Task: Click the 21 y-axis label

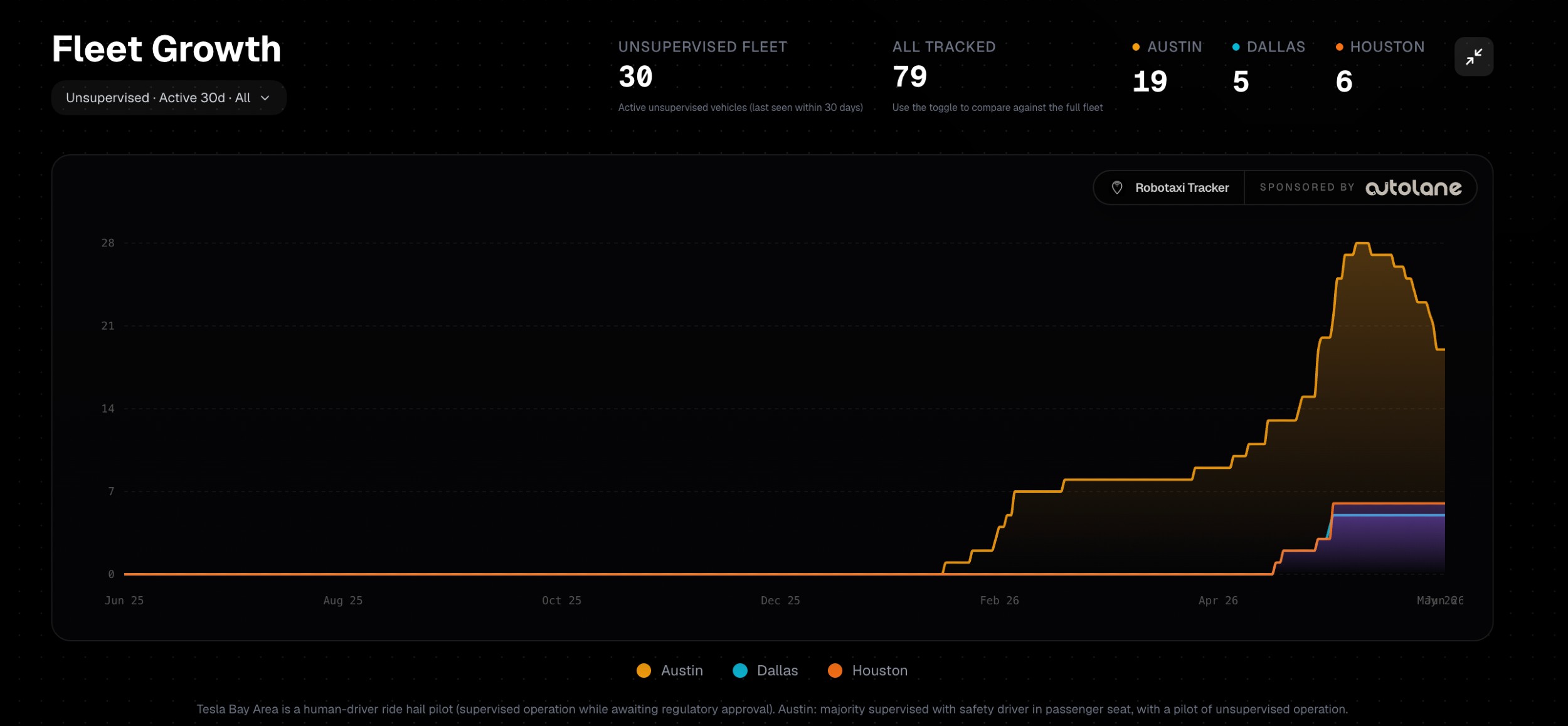Action: click(x=108, y=326)
